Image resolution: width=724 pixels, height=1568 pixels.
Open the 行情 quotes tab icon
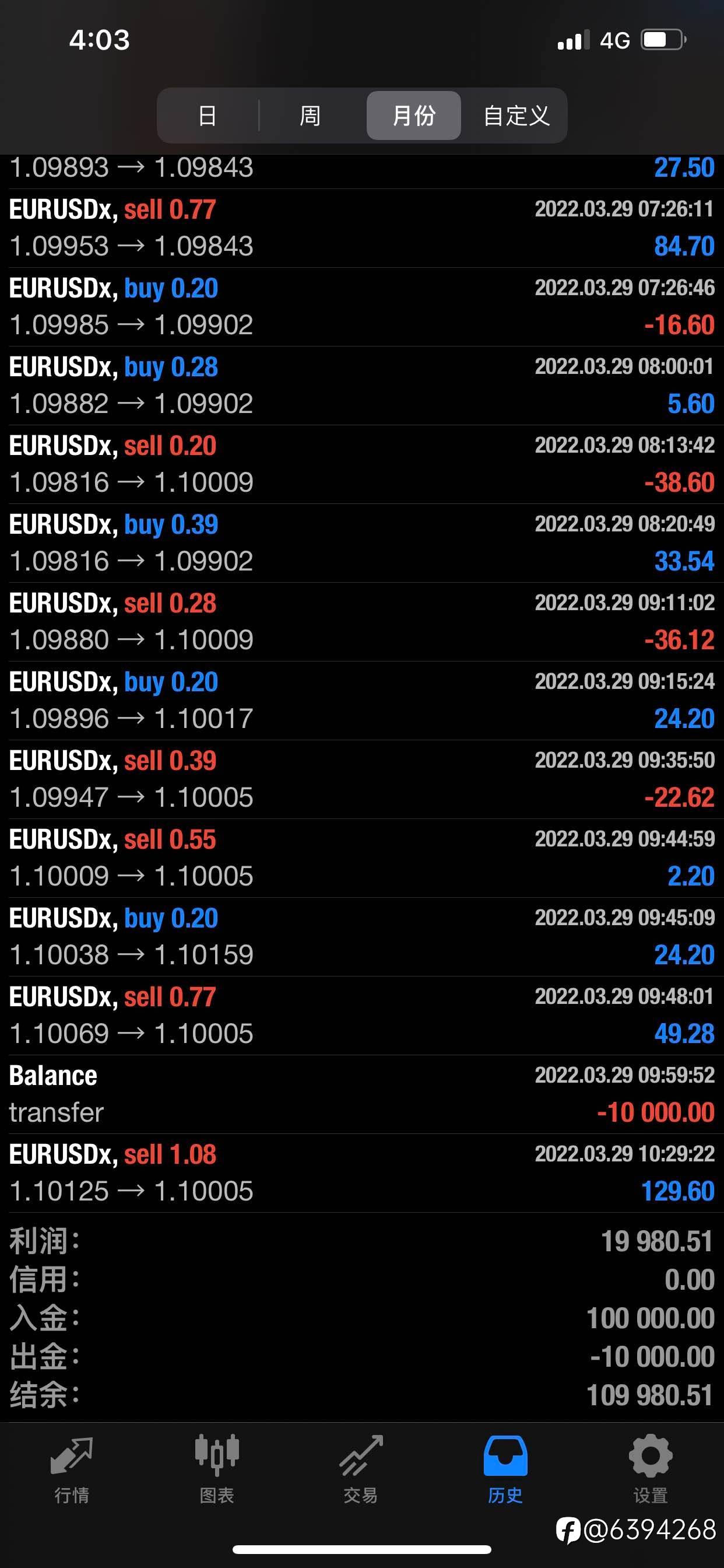(x=72, y=1455)
